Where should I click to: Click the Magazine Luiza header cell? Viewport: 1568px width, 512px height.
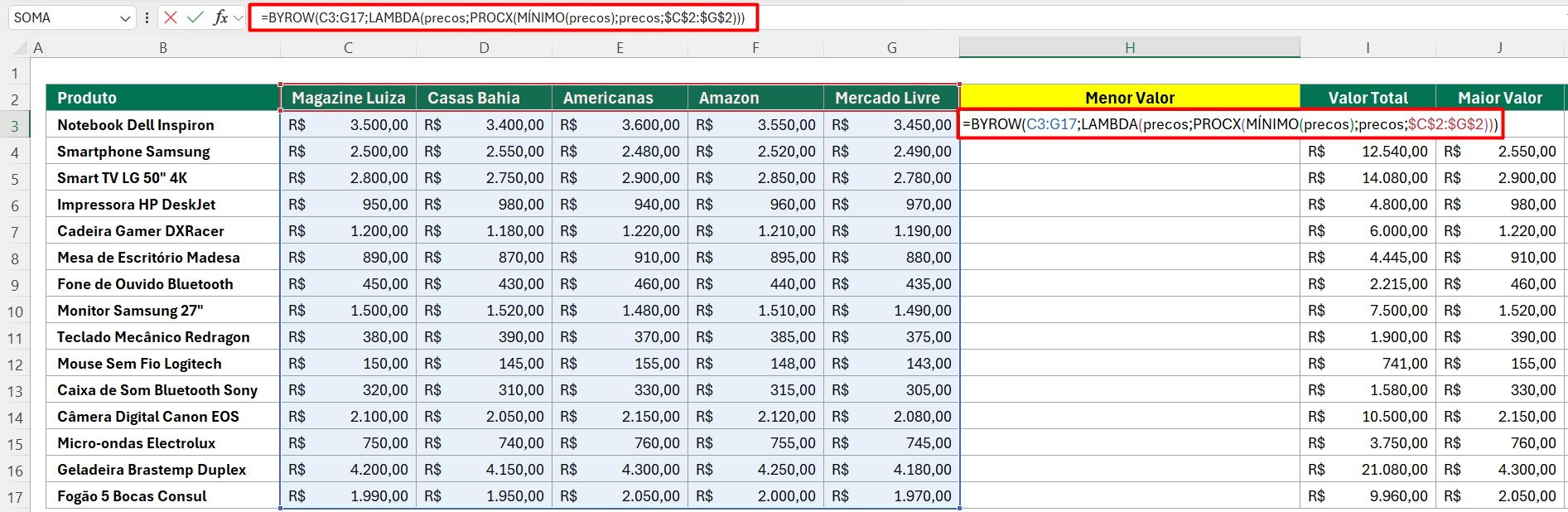(348, 98)
